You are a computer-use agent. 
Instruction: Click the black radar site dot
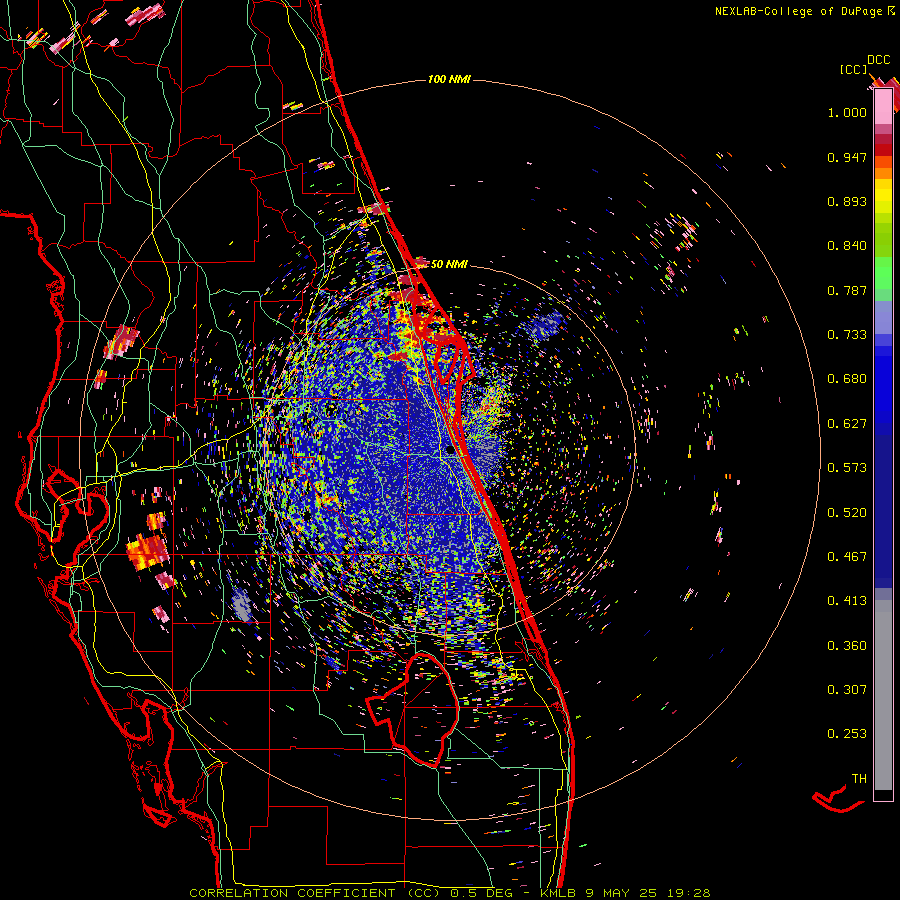(451, 450)
